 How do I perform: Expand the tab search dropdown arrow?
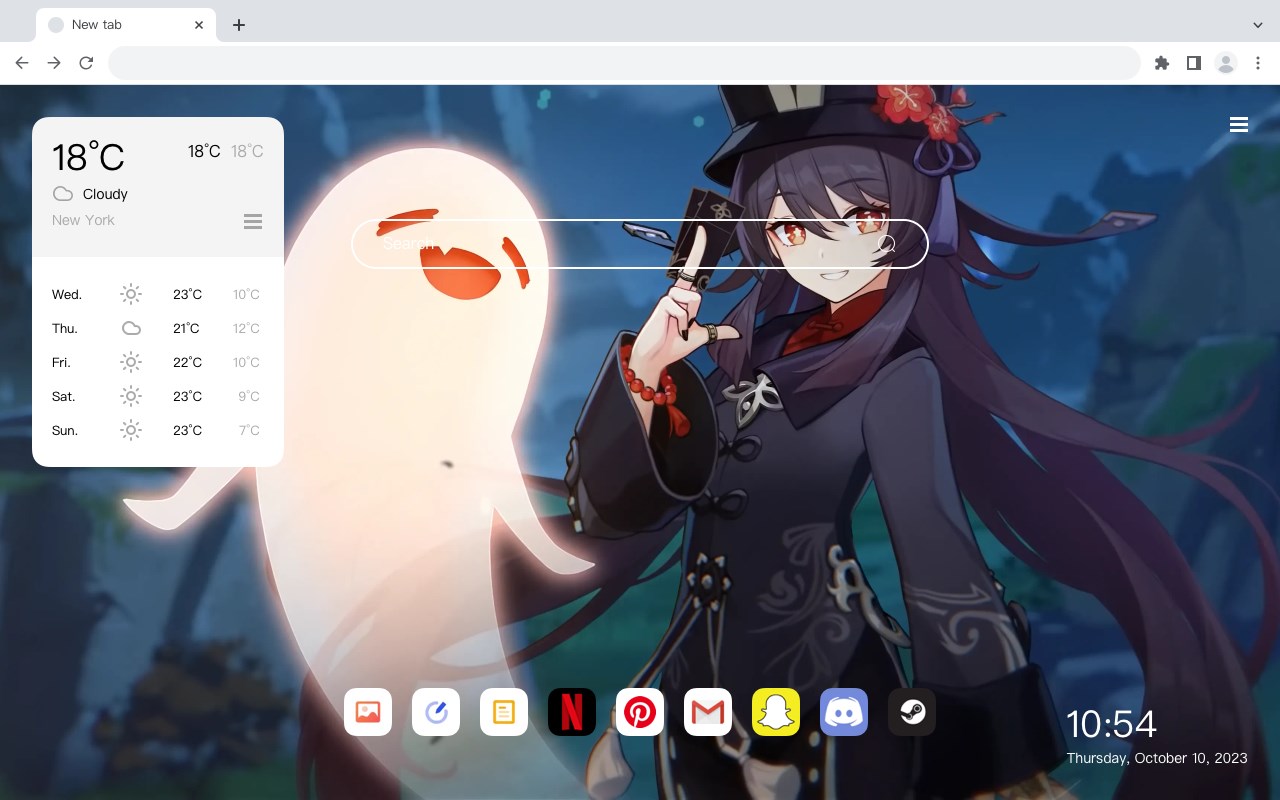1258,25
